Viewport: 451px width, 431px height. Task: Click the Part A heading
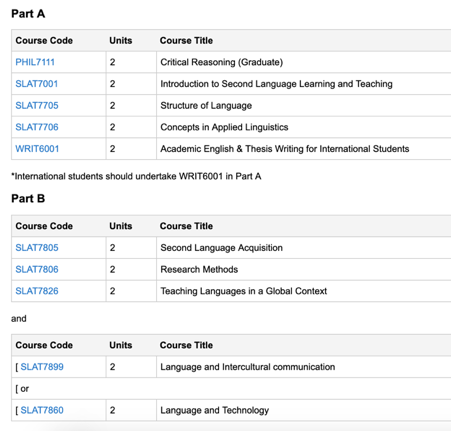click(28, 14)
